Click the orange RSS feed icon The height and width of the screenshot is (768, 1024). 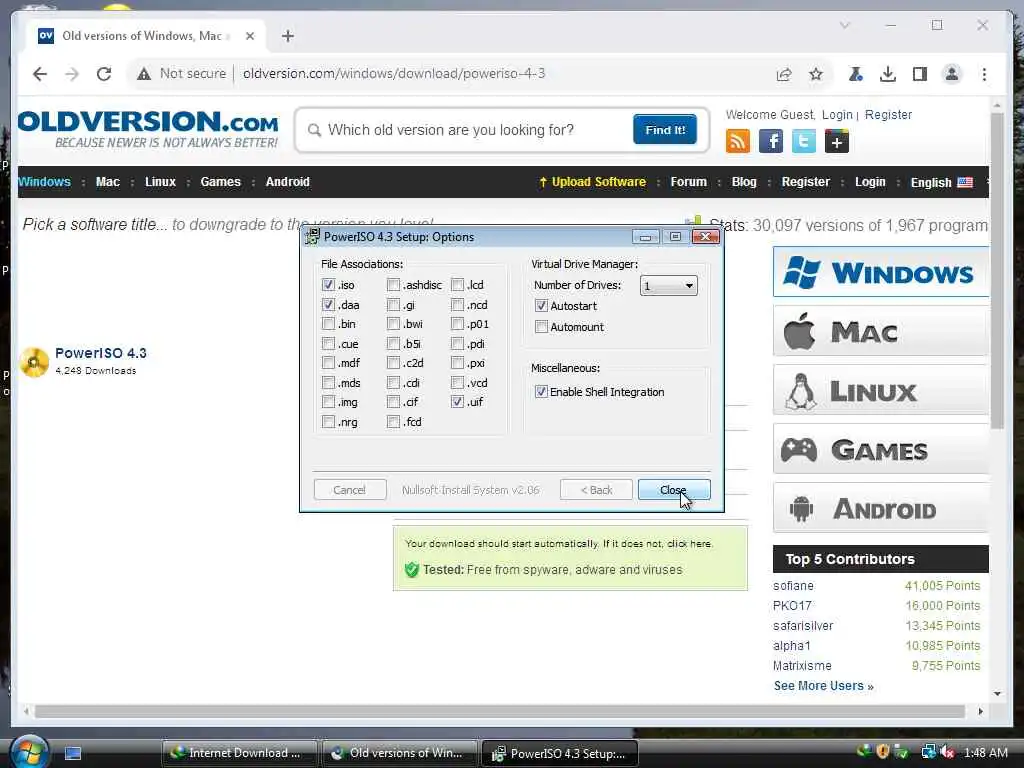(x=737, y=141)
